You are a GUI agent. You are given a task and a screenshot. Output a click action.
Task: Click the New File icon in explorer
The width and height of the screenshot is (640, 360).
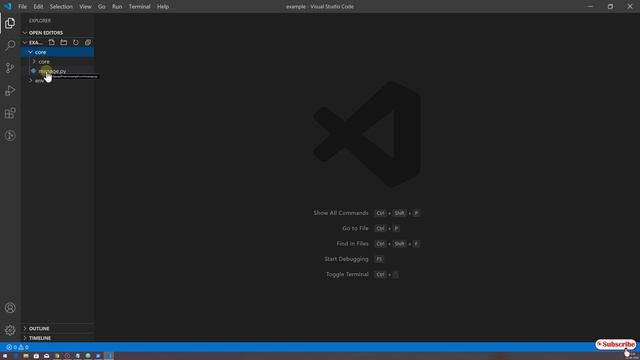(51, 42)
